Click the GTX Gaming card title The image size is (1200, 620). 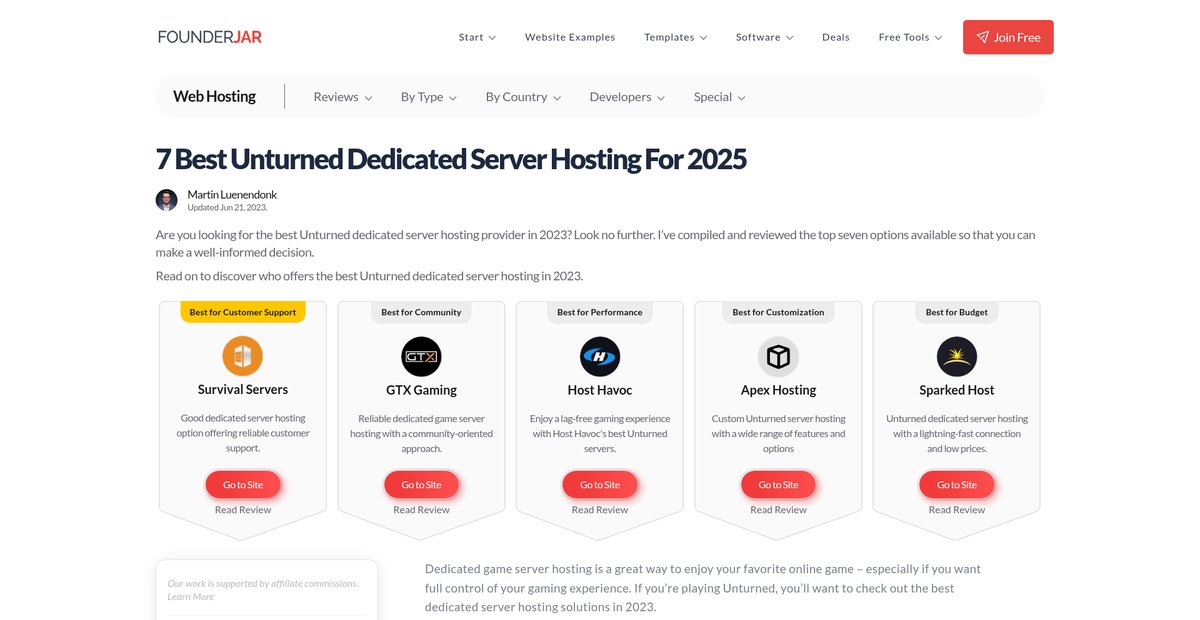coord(421,390)
